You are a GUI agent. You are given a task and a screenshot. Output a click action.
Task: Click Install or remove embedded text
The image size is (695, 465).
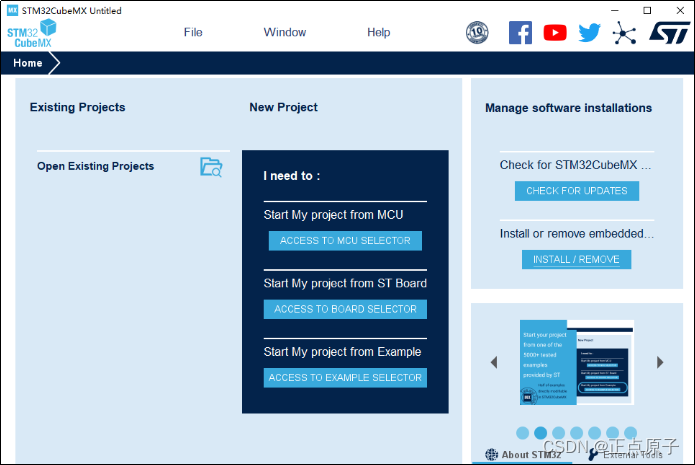pyautogui.click(x=577, y=234)
